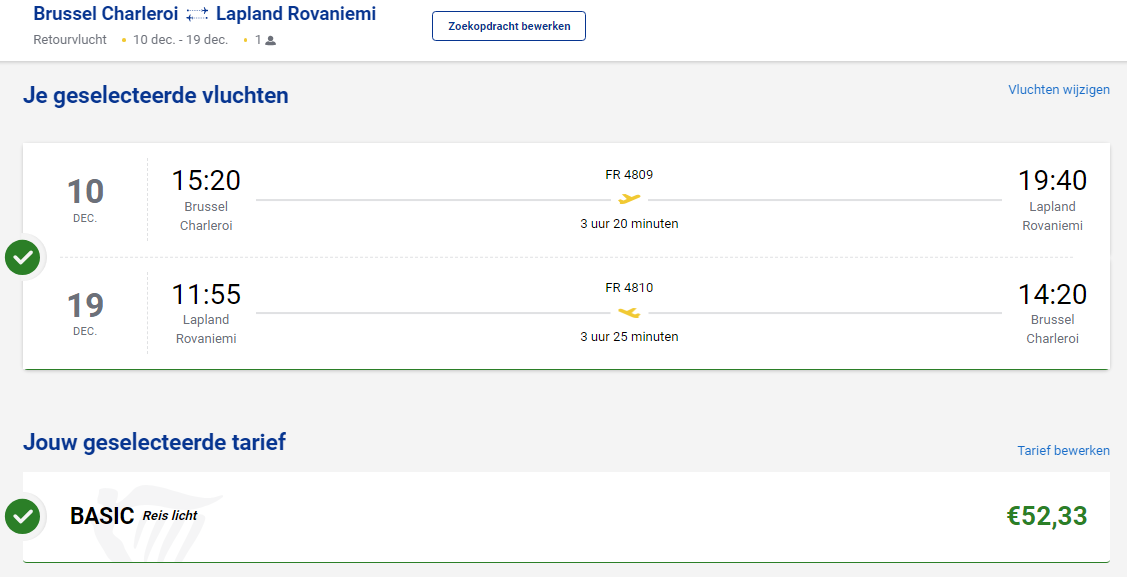Click the green checkmark beside selected flights
The height and width of the screenshot is (577, 1127).
click(22, 258)
